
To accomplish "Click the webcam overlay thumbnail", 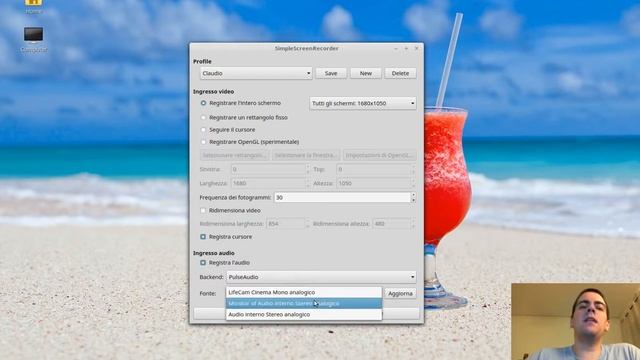I will [576, 322].
